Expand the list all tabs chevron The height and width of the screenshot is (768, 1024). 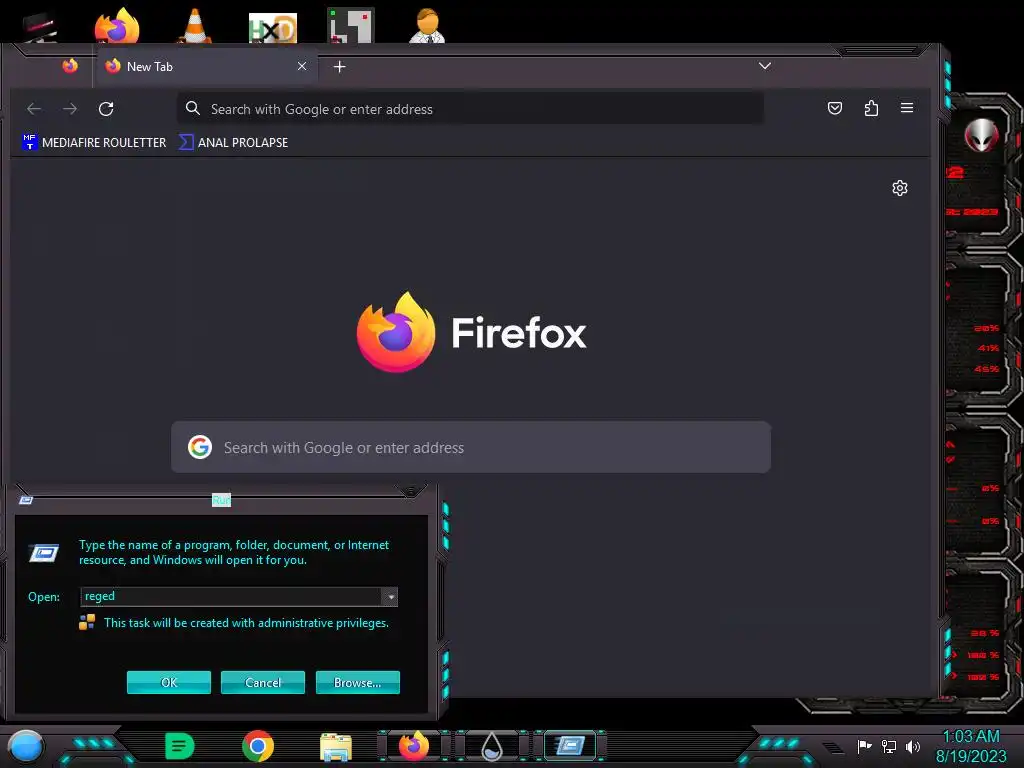point(765,66)
